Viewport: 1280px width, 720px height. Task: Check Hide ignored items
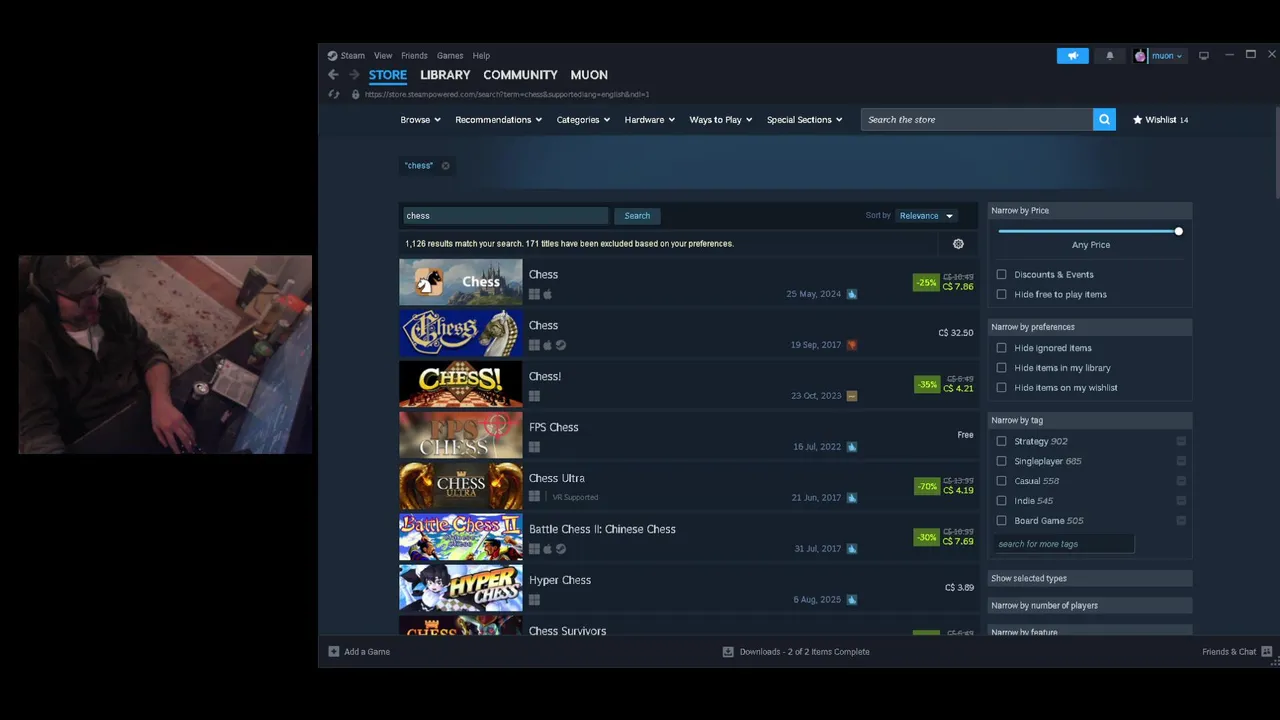[x=1001, y=348]
